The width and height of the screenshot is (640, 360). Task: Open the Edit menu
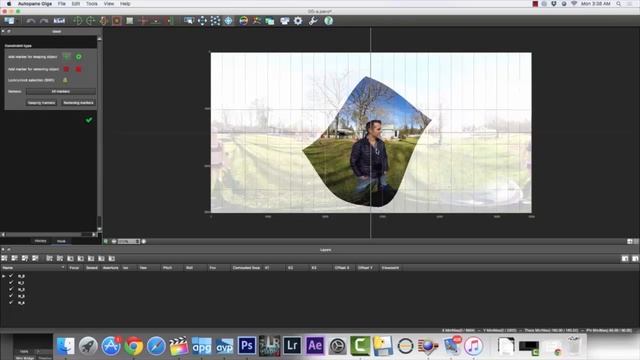[76, 4]
